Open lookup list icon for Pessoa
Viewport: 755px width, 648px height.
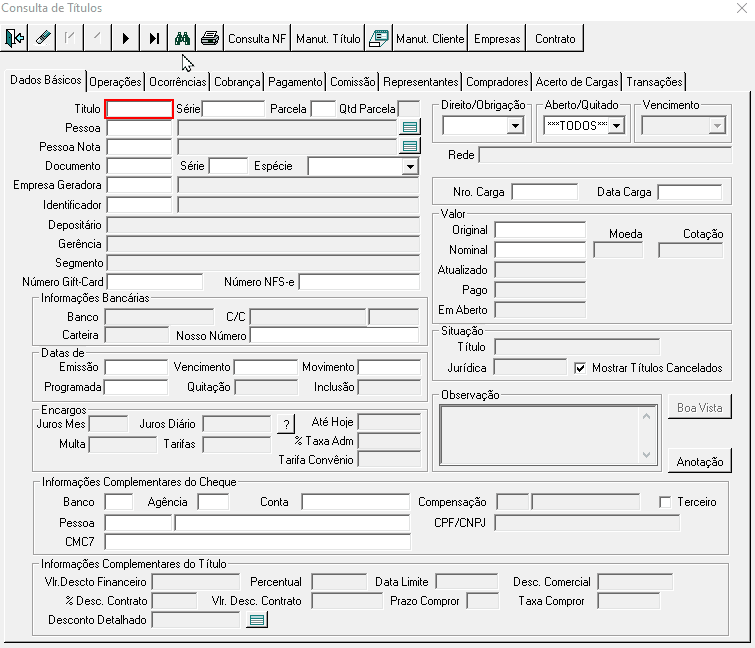[410, 127]
